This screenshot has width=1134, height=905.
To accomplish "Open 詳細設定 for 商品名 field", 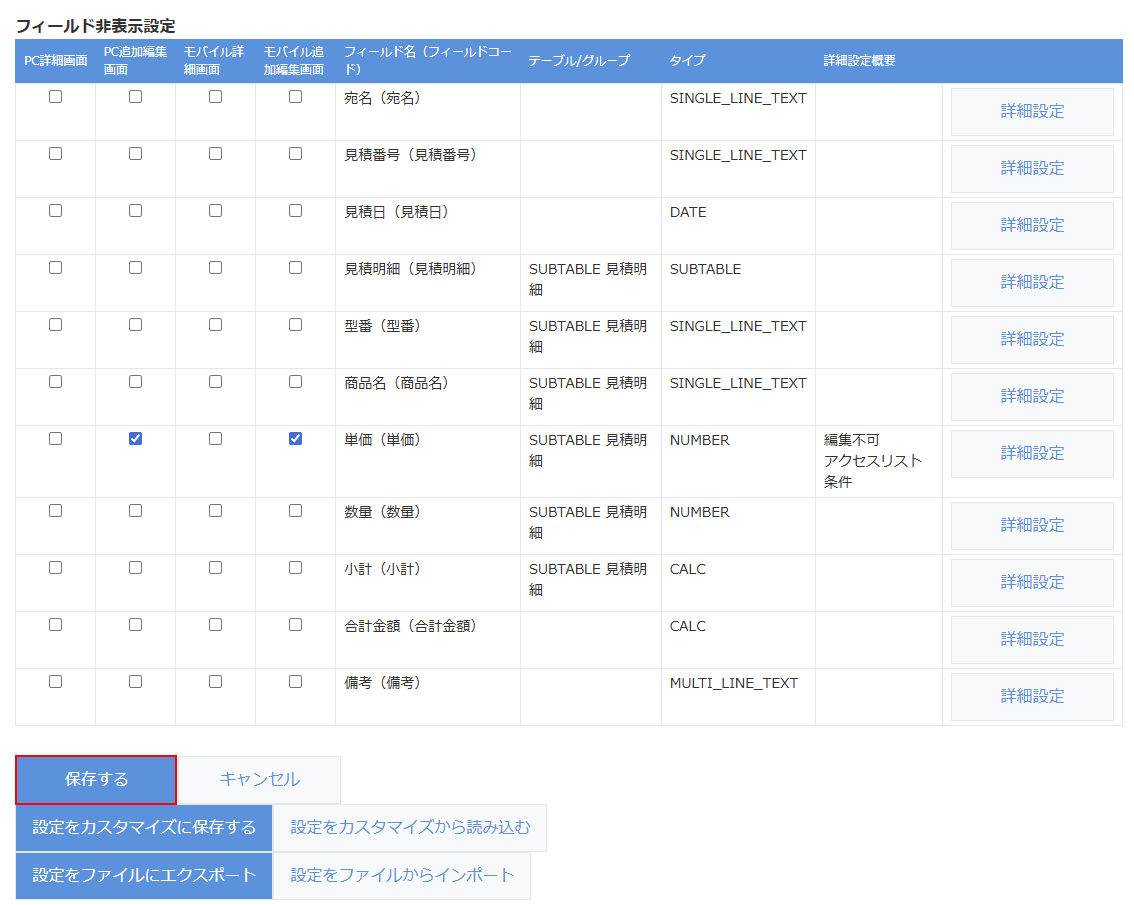I will click(x=1032, y=396).
